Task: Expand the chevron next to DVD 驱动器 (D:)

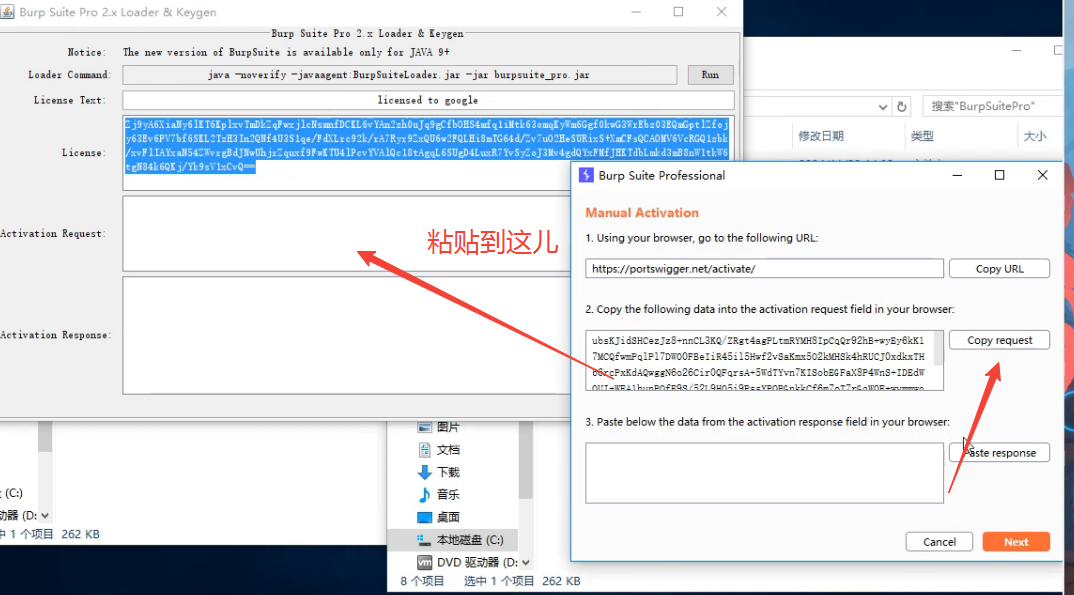Action: click(525, 562)
